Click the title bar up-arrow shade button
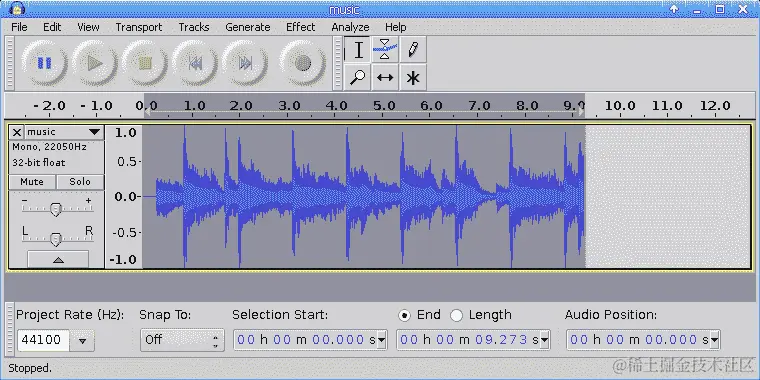Screen dimensions: 760x380 click(674, 9)
